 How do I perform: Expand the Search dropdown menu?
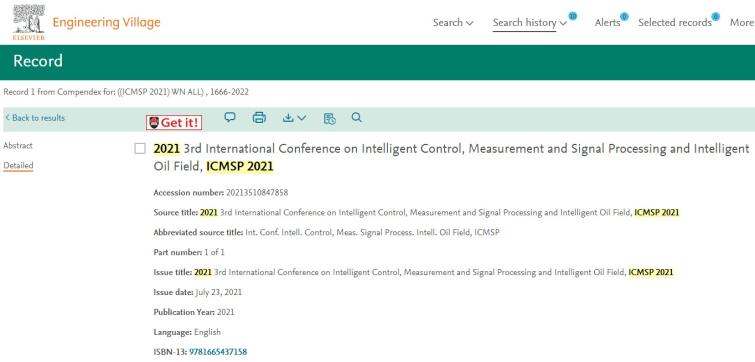point(453,23)
